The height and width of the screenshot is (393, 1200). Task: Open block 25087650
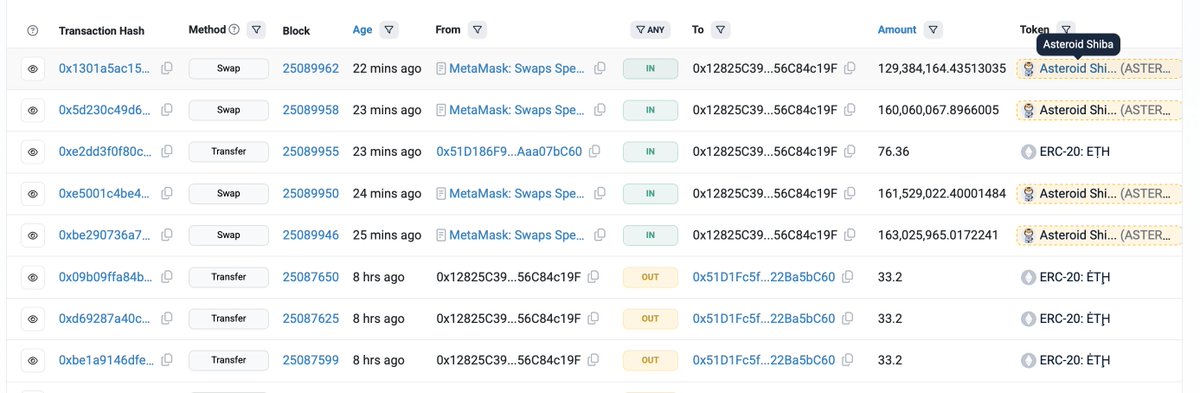coord(311,277)
